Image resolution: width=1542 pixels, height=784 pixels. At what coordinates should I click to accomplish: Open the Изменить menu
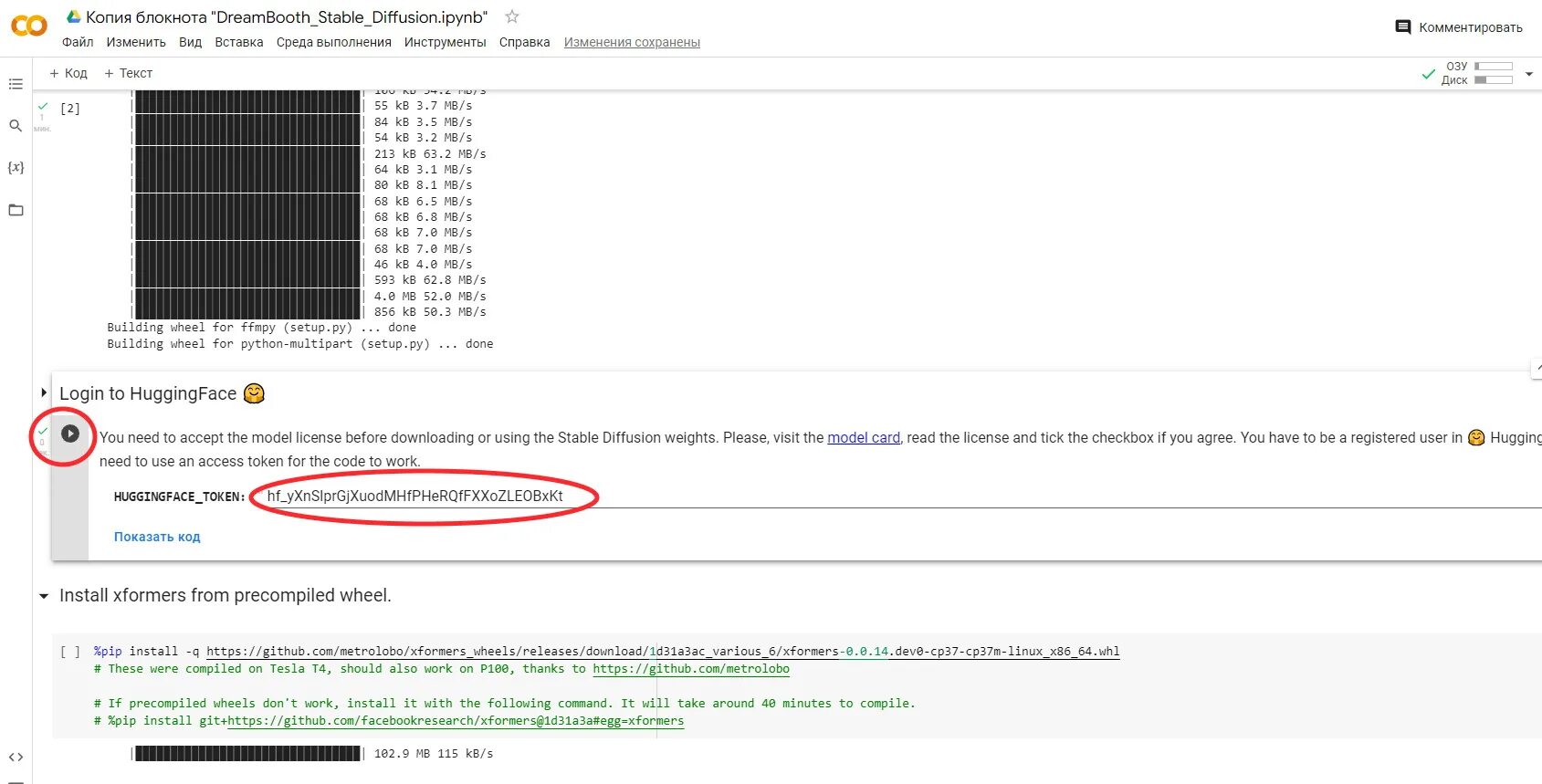[x=136, y=42]
